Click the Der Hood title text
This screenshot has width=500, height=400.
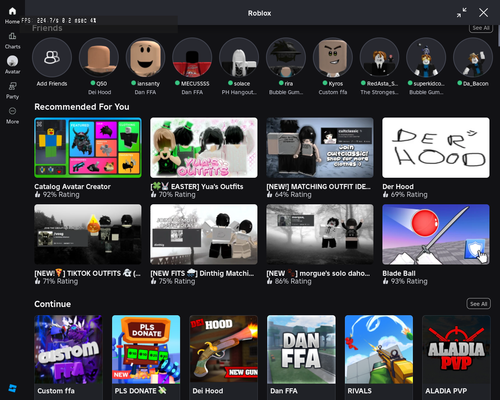(398, 187)
